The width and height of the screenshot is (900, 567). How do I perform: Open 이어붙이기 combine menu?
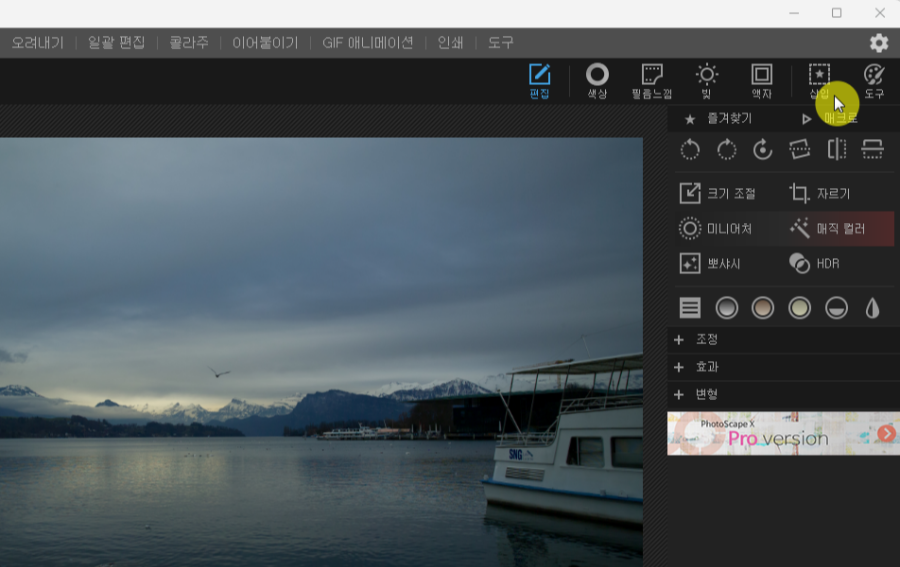[x=265, y=43]
